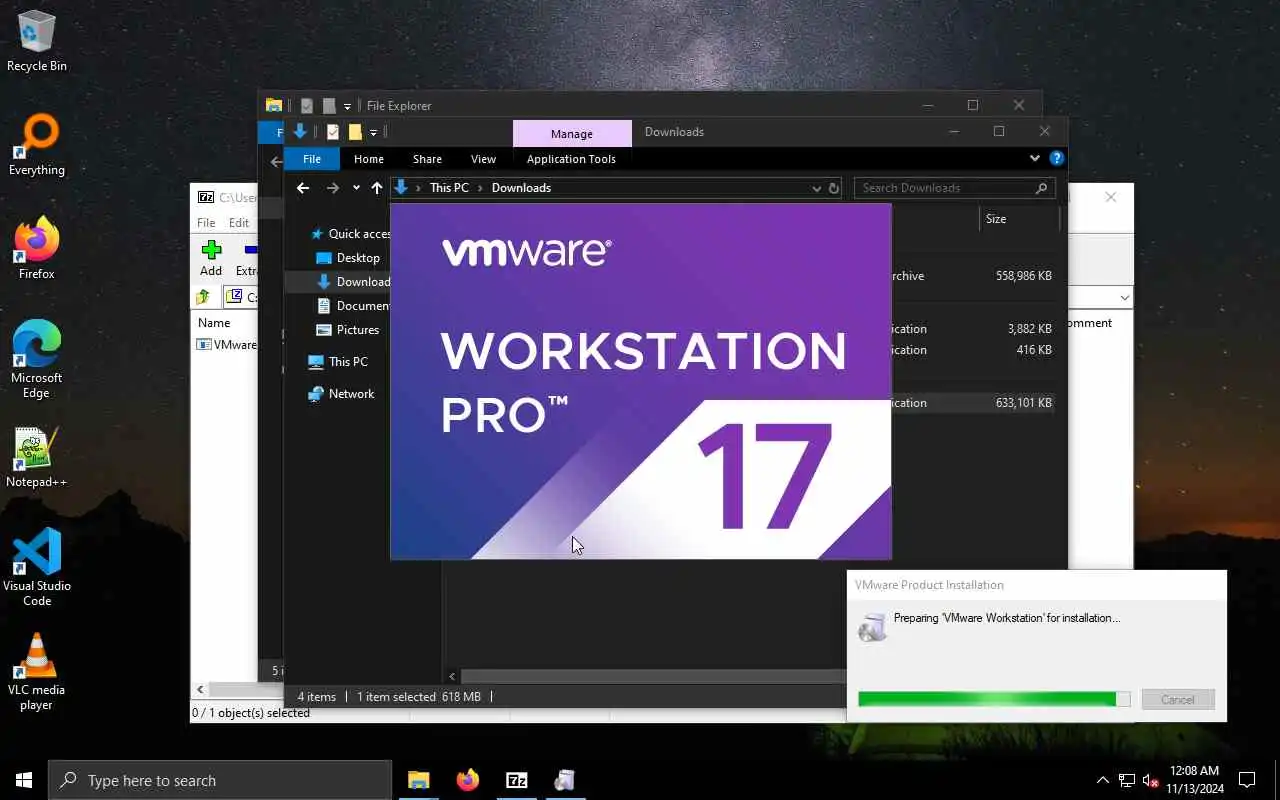Viewport: 1280px width, 800px height.
Task: Open the File tab in Downloads window
Action: tap(312, 159)
